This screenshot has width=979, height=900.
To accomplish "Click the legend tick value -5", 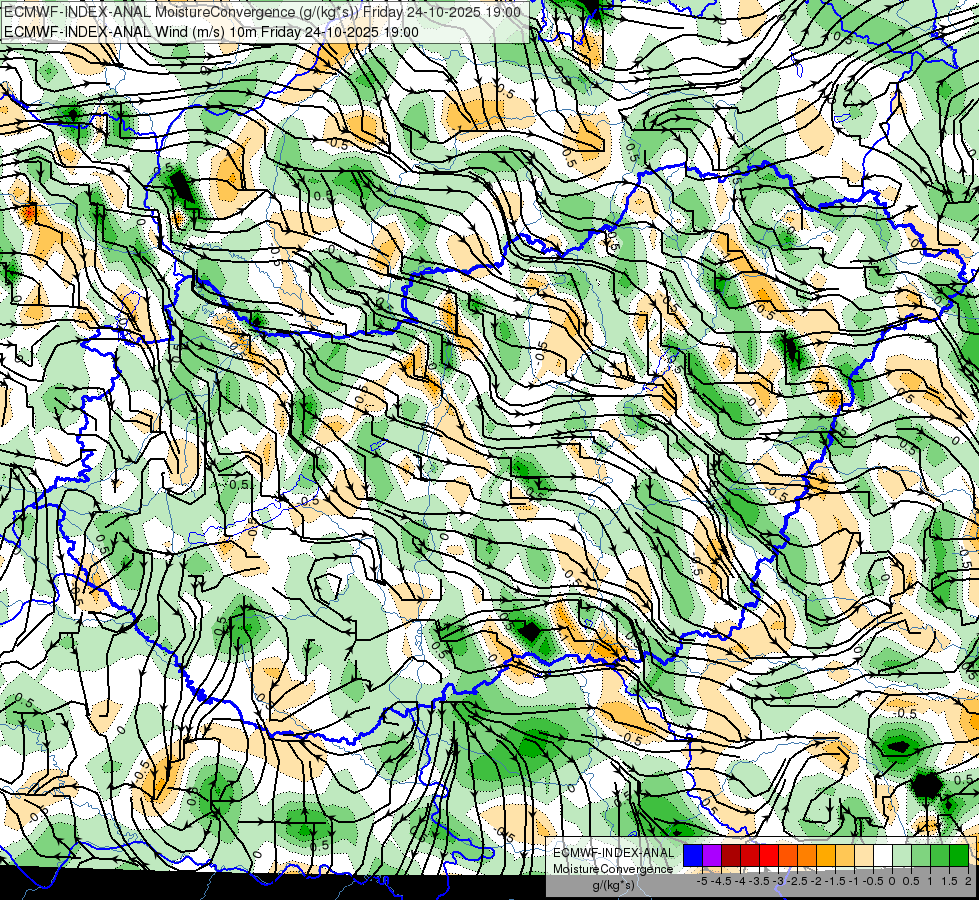I will 702,881.
